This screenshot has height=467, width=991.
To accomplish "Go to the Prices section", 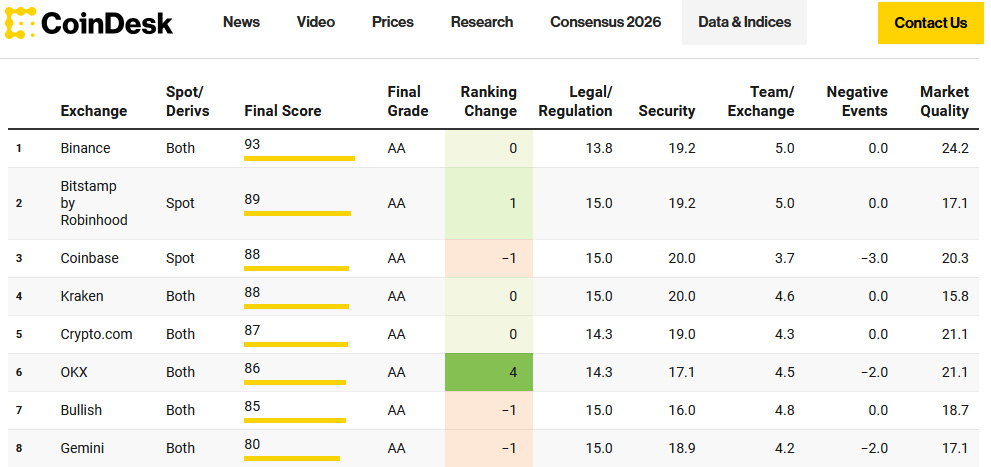I will click(x=392, y=22).
